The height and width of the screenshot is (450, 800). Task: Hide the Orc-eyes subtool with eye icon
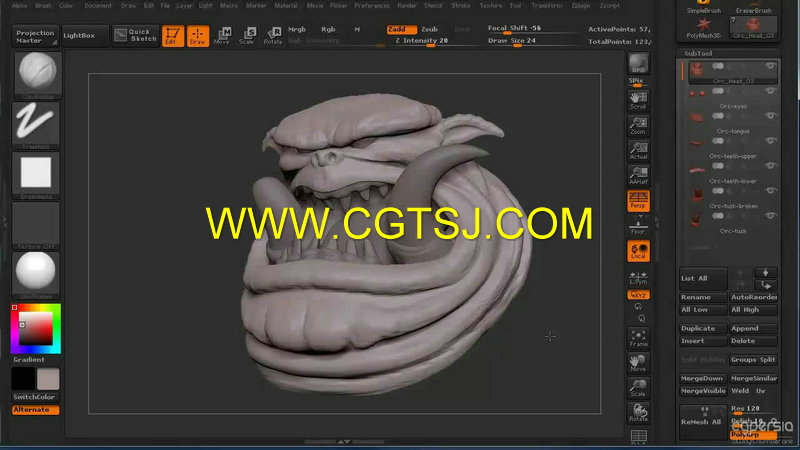coord(770,91)
